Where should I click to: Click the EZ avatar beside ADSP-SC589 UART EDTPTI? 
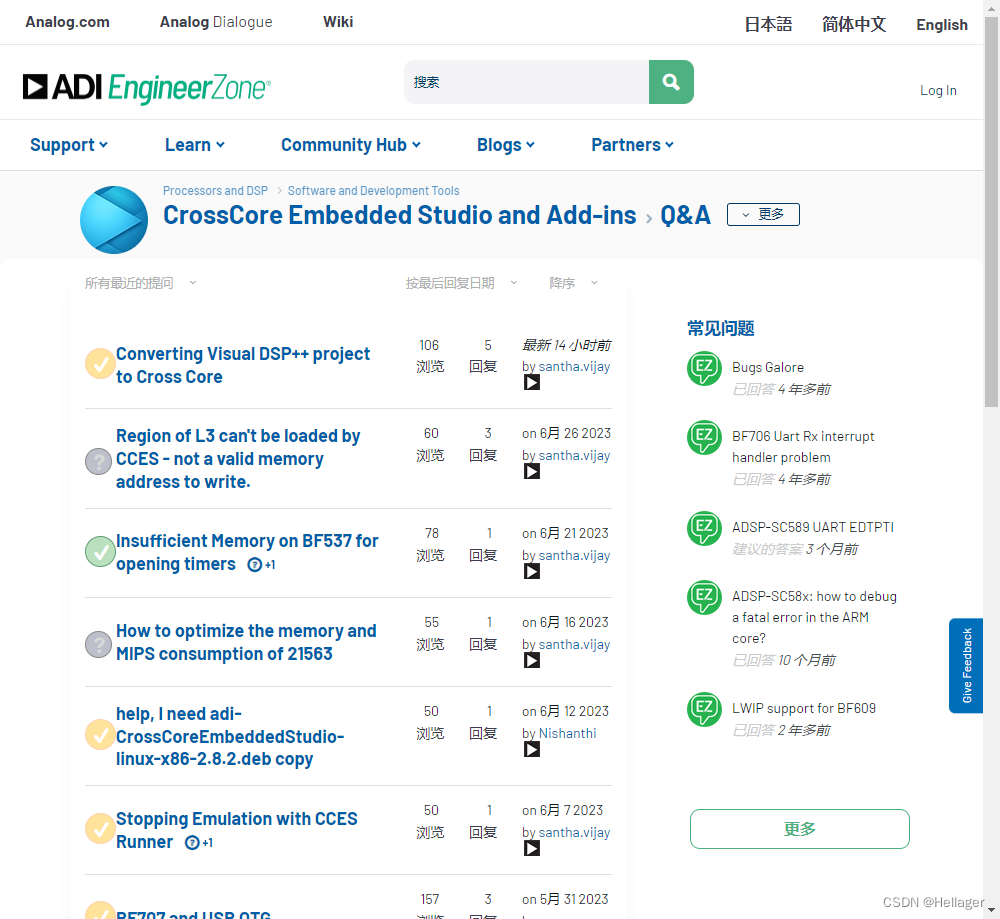[704, 529]
